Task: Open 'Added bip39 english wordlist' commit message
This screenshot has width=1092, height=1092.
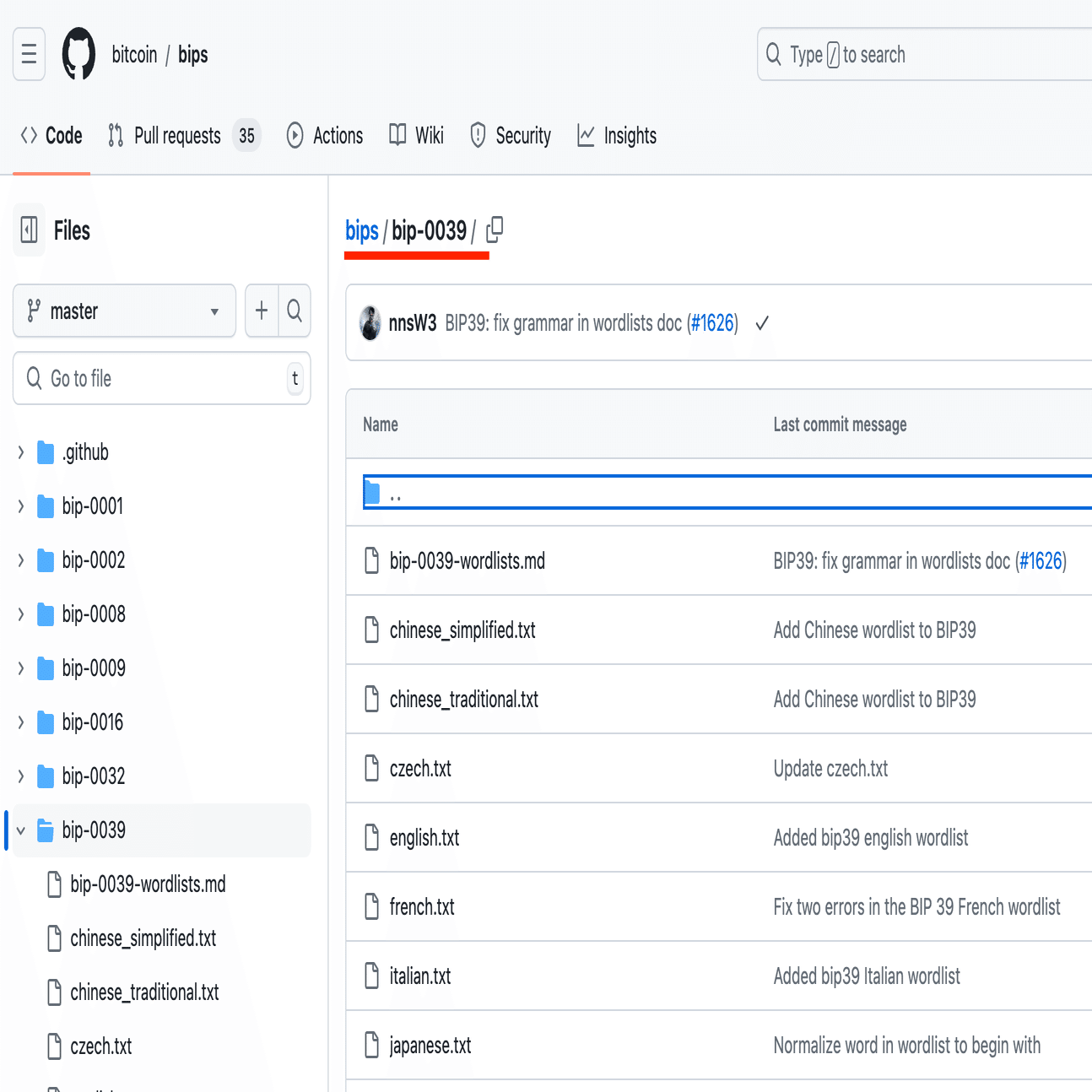Action: (871, 838)
